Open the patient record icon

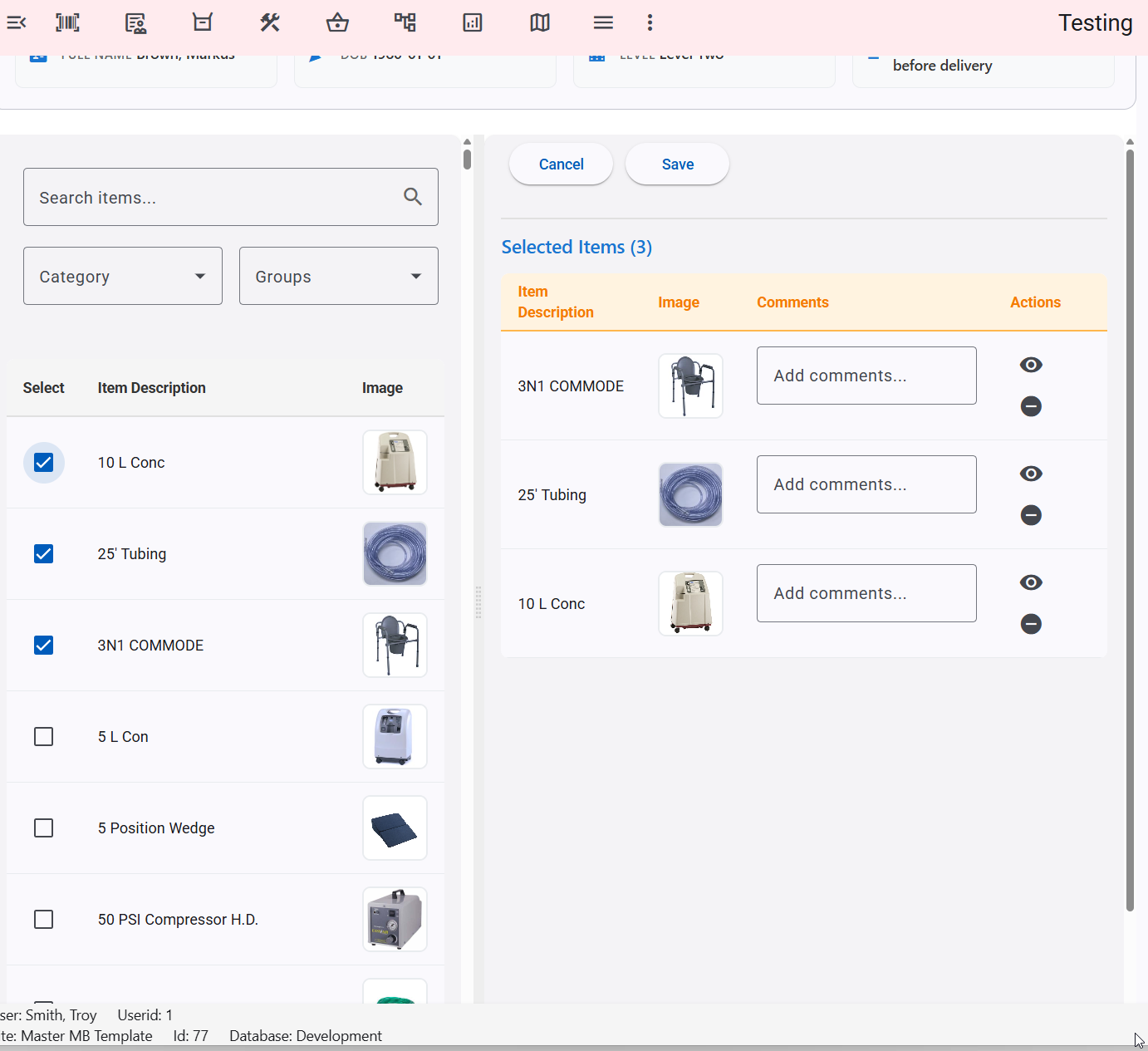pos(135,22)
